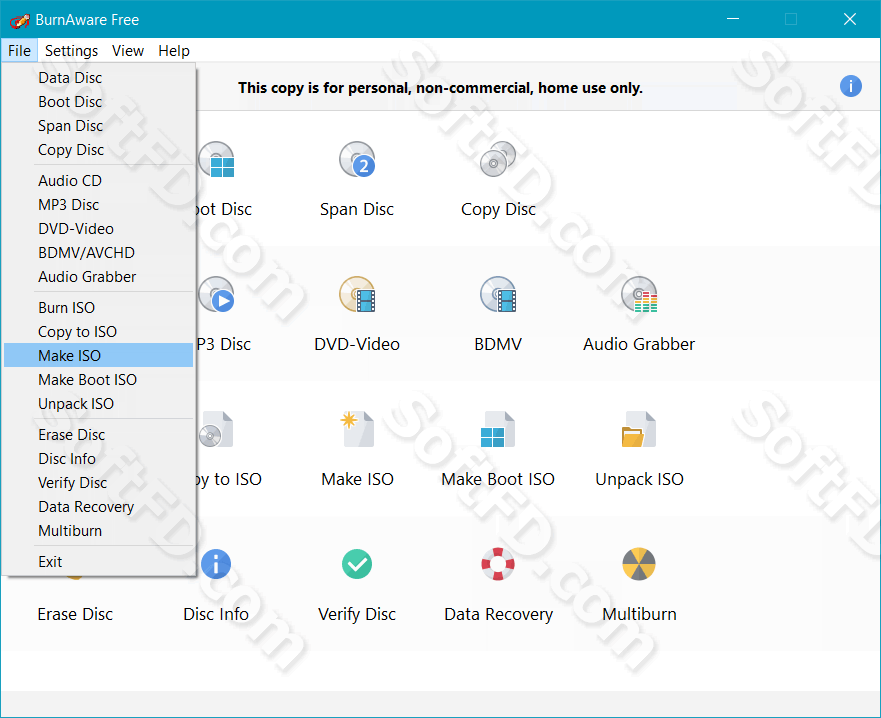Click the BurnAware app icon in title bar
The image size is (881, 718).
(x=19, y=20)
